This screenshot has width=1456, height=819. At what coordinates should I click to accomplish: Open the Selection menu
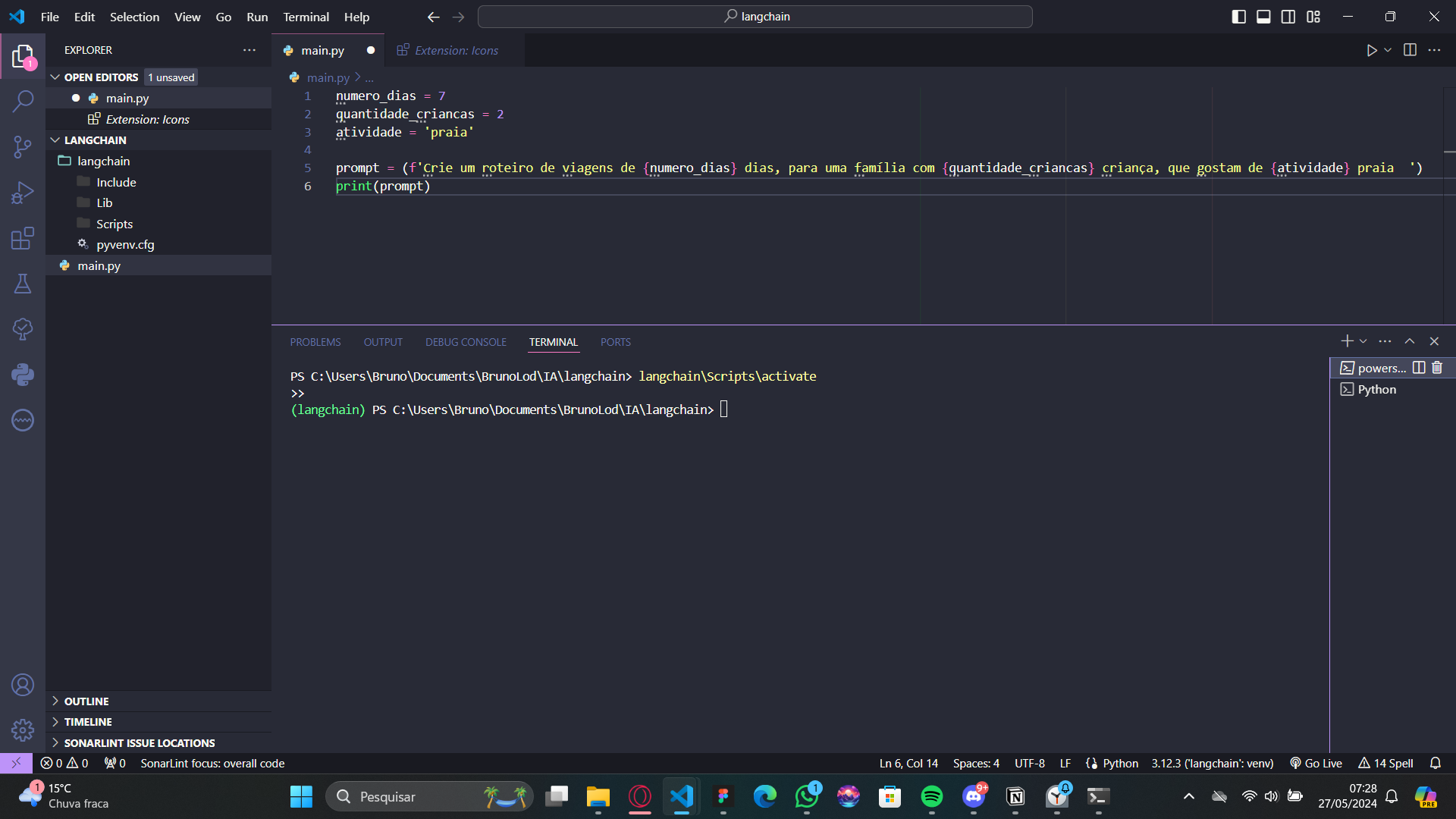[x=134, y=17]
